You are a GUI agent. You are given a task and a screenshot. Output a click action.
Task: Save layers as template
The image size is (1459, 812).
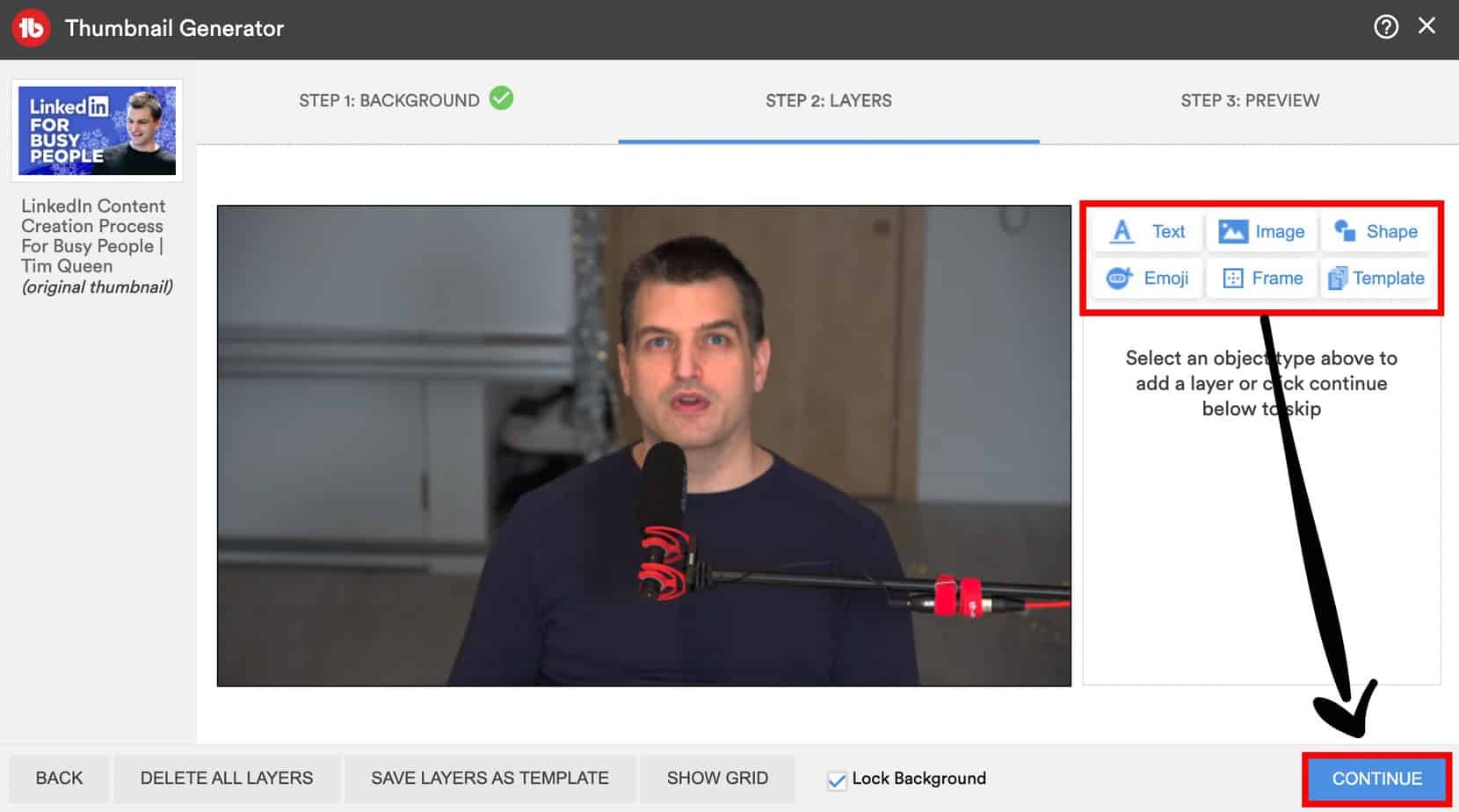[490, 779]
